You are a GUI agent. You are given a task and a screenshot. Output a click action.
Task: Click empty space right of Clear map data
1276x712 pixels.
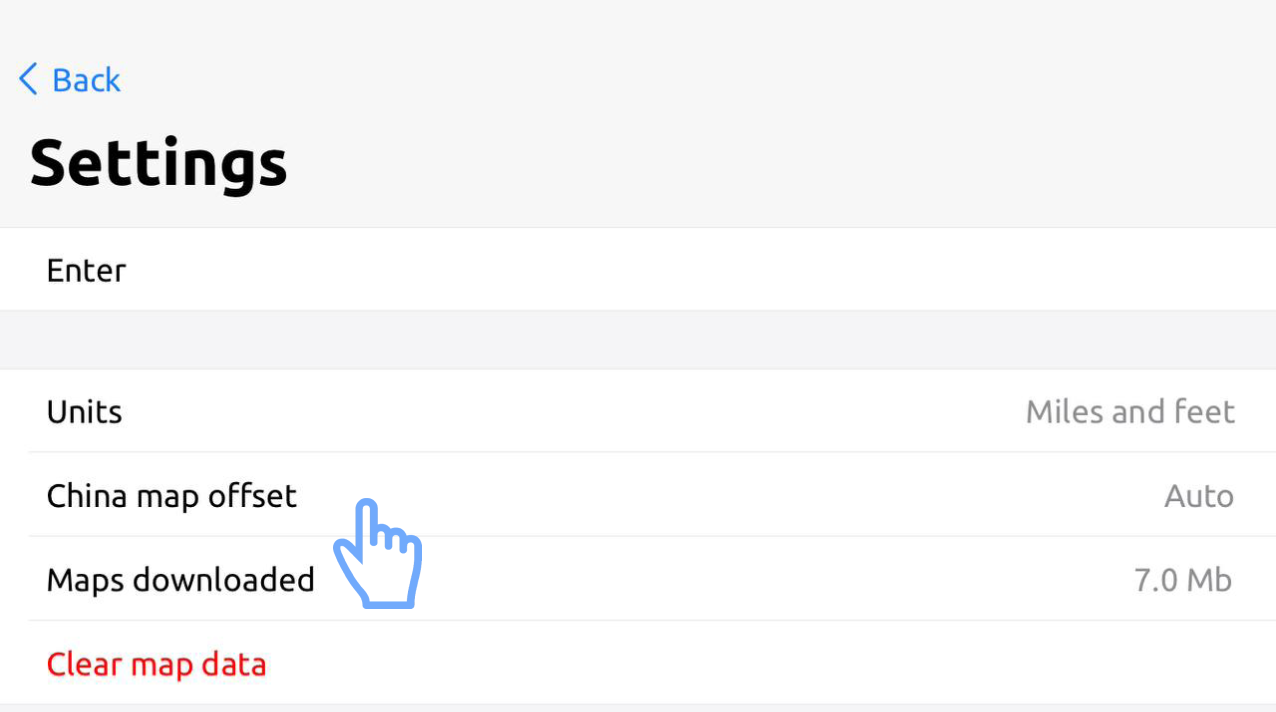(x=760, y=664)
